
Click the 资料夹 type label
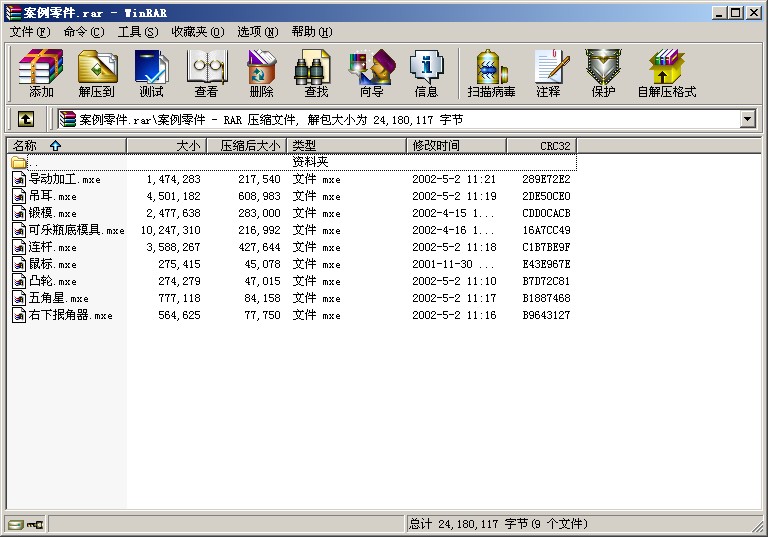[x=310, y=162]
